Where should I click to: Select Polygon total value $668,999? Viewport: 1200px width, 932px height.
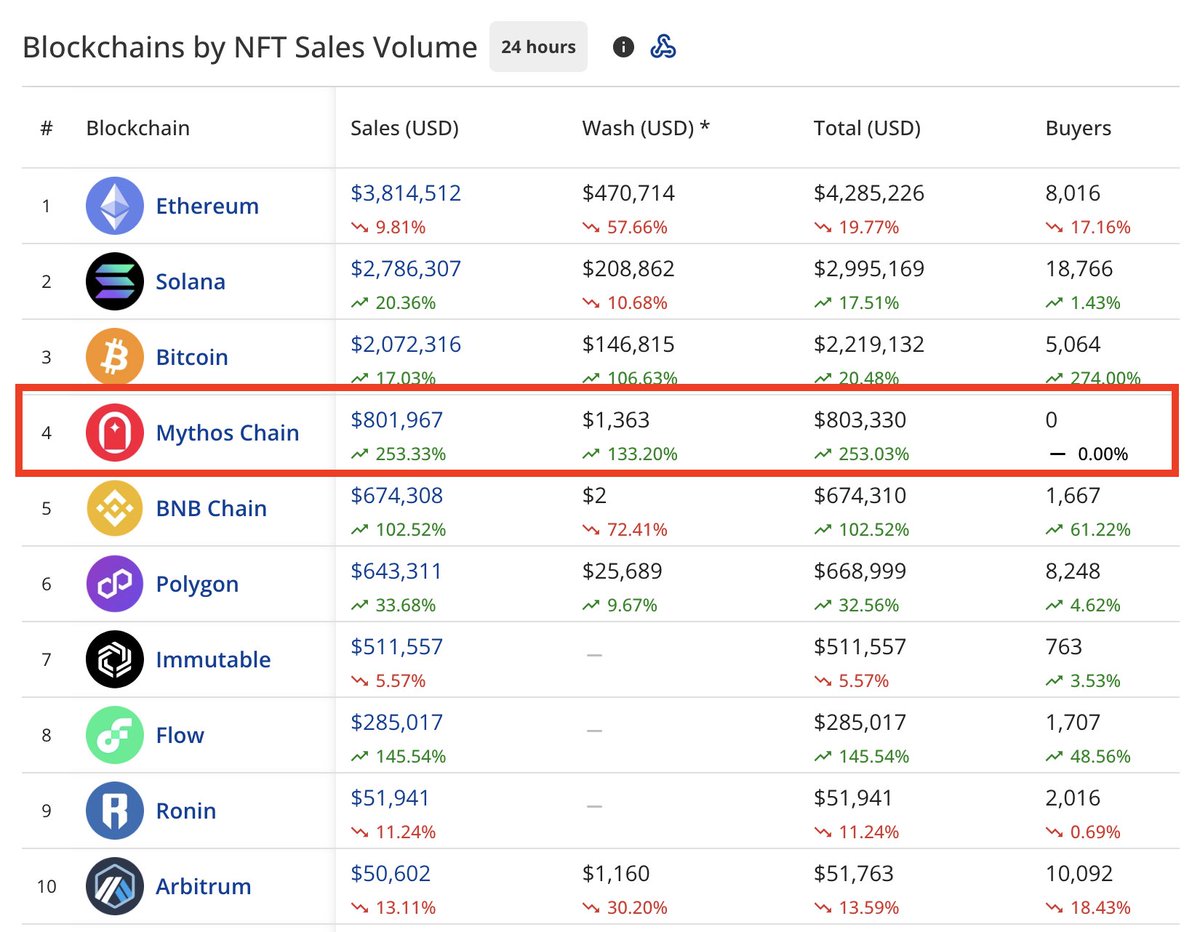[x=860, y=571]
